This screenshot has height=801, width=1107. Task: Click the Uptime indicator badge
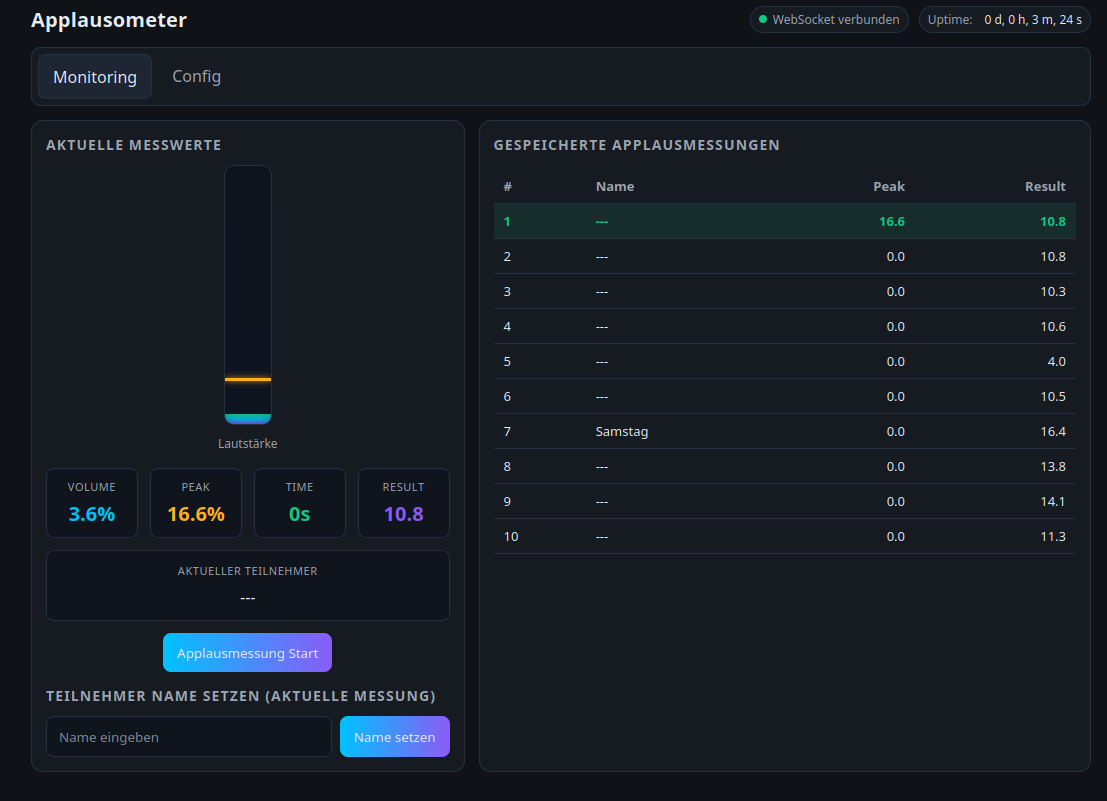pos(1004,19)
